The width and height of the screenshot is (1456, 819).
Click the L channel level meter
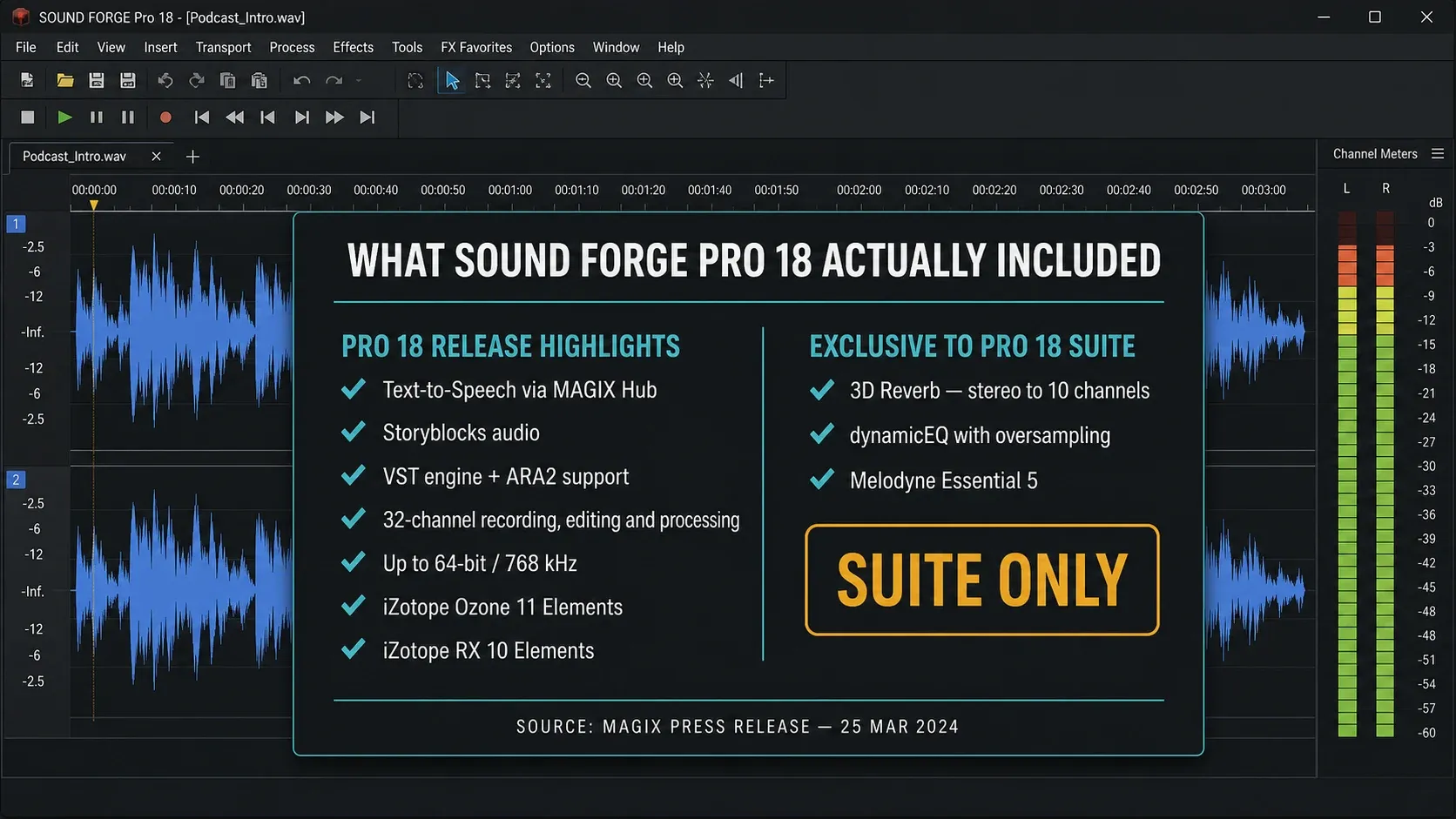tap(1347, 473)
